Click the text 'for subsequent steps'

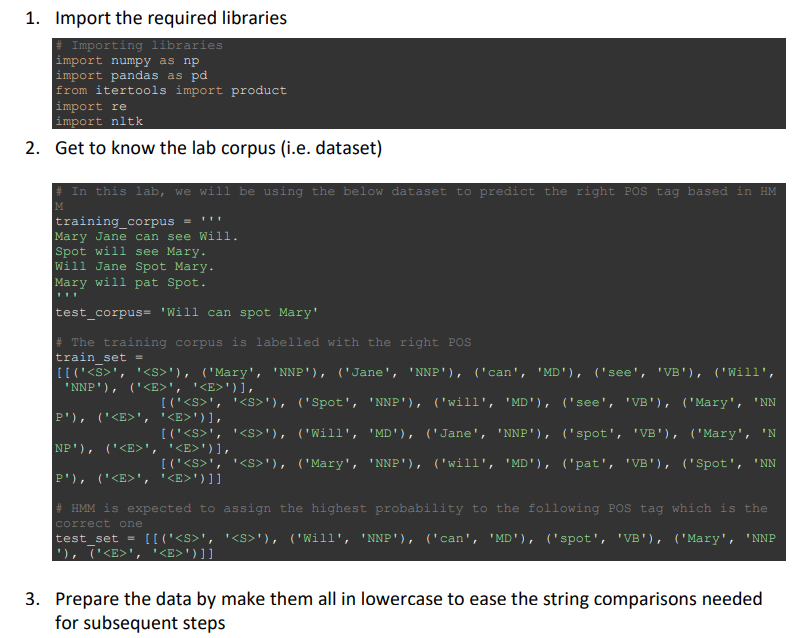point(140,623)
